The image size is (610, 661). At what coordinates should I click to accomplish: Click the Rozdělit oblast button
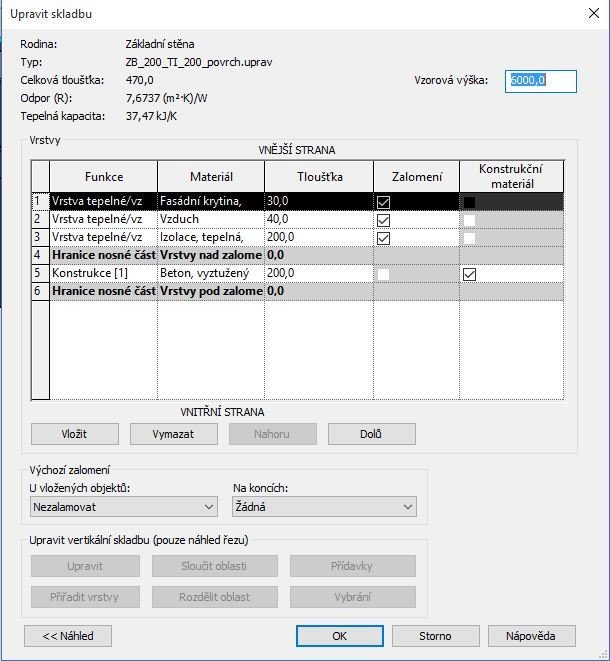pos(215,597)
